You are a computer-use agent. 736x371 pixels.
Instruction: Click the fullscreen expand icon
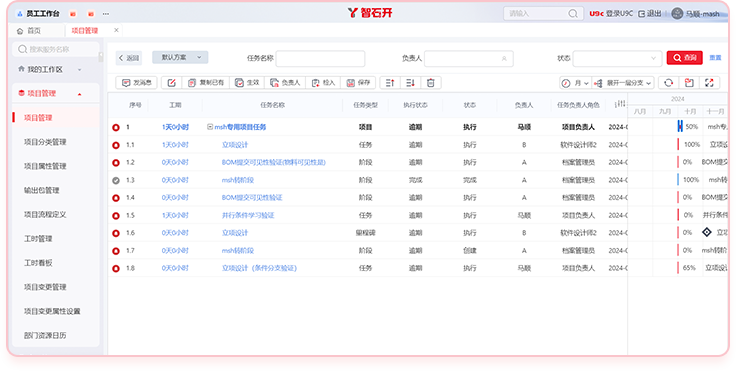coord(709,83)
